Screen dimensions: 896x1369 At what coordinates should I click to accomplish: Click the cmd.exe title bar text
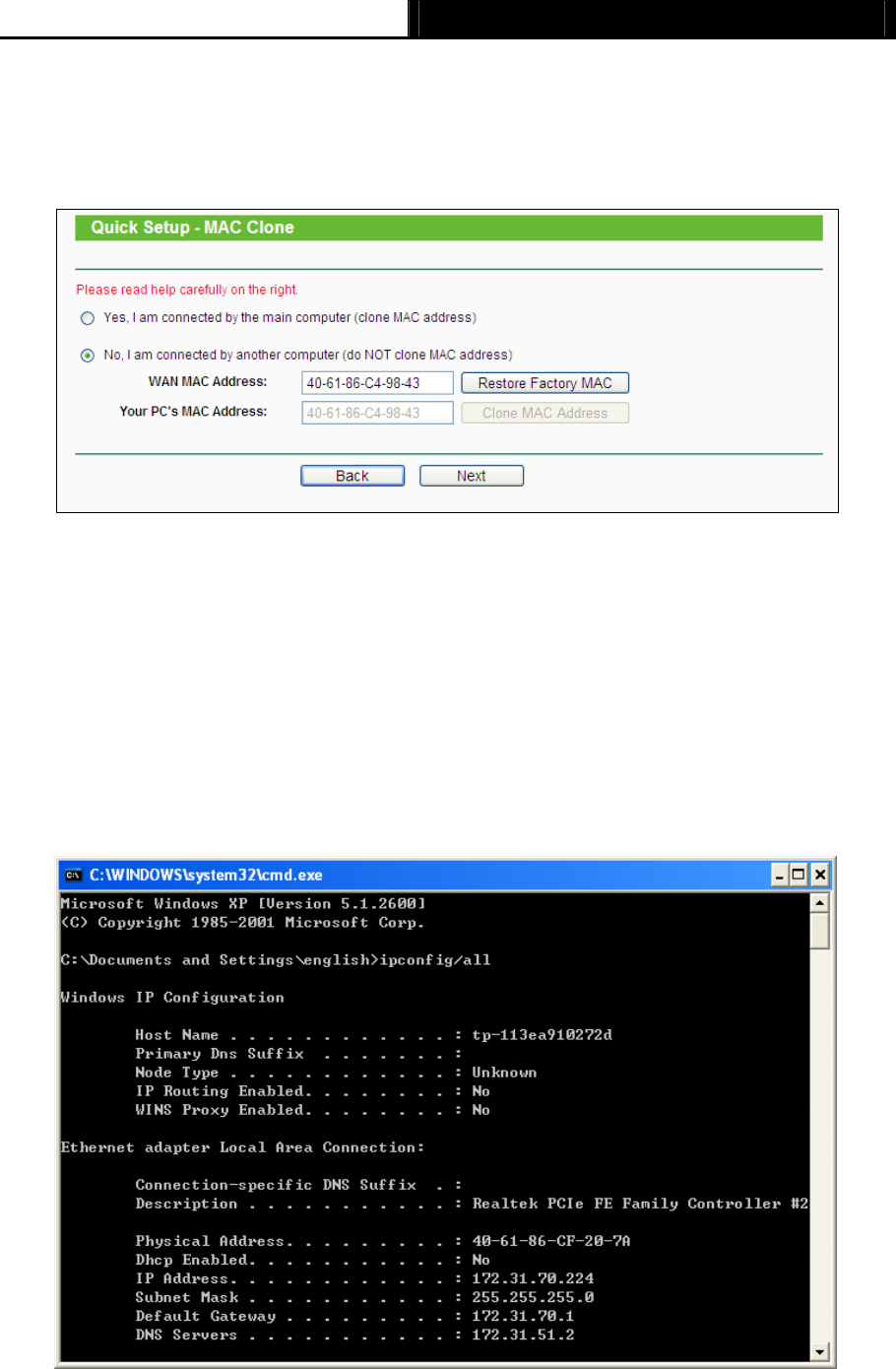206,875
